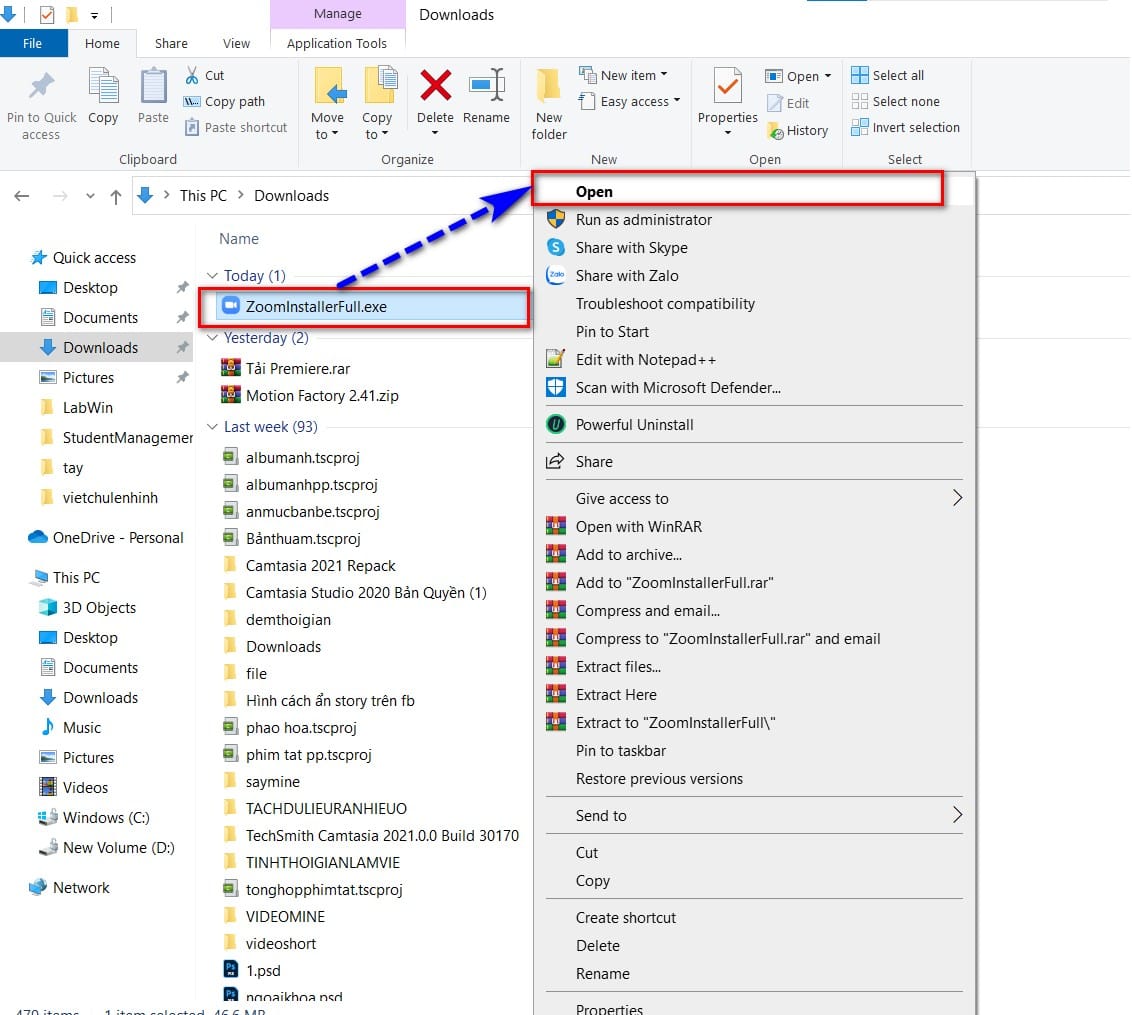Click the Back navigation arrow
1132x1015 pixels.
[22, 196]
